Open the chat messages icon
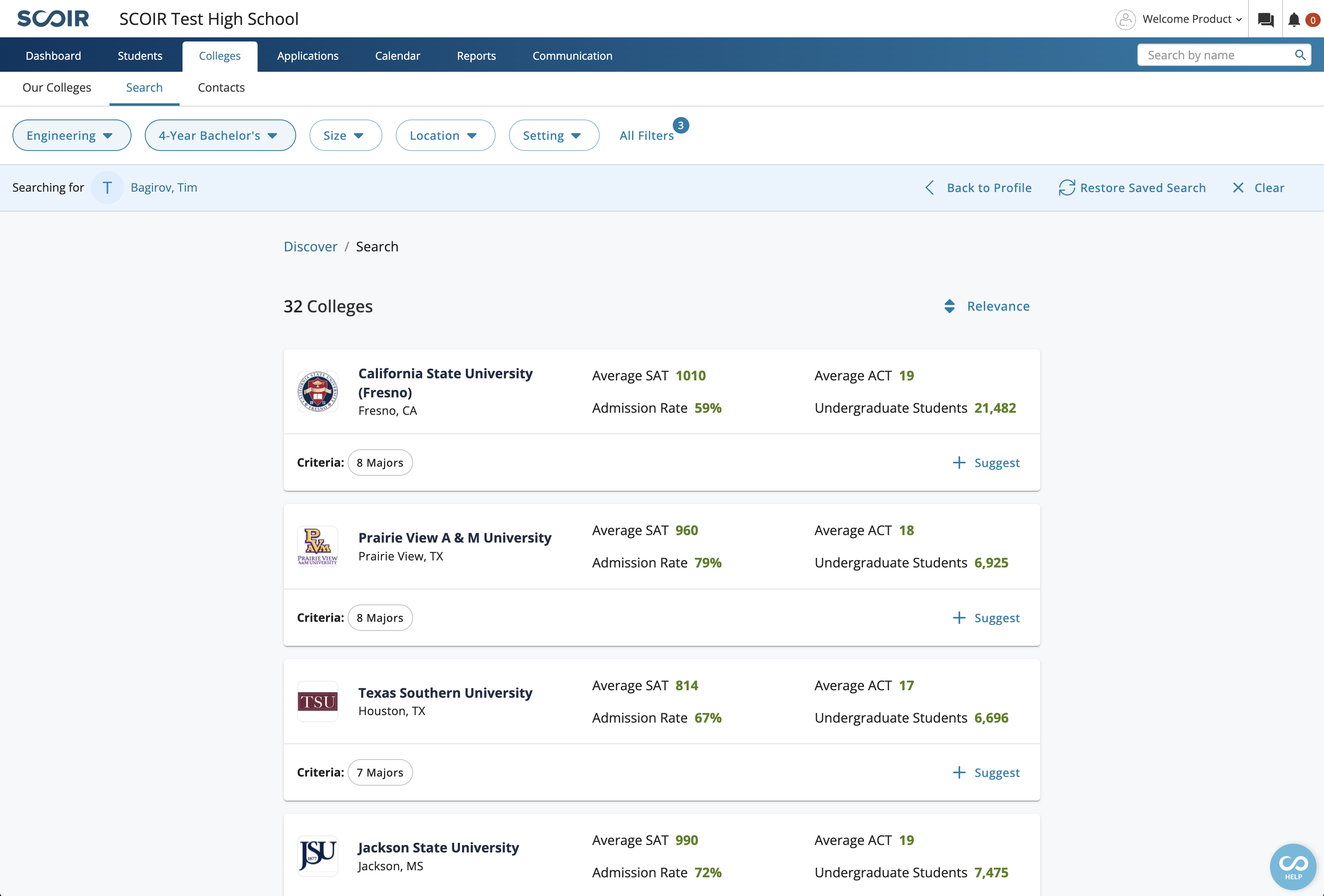Screen dimensions: 1324x896 [x=1266, y=19]
